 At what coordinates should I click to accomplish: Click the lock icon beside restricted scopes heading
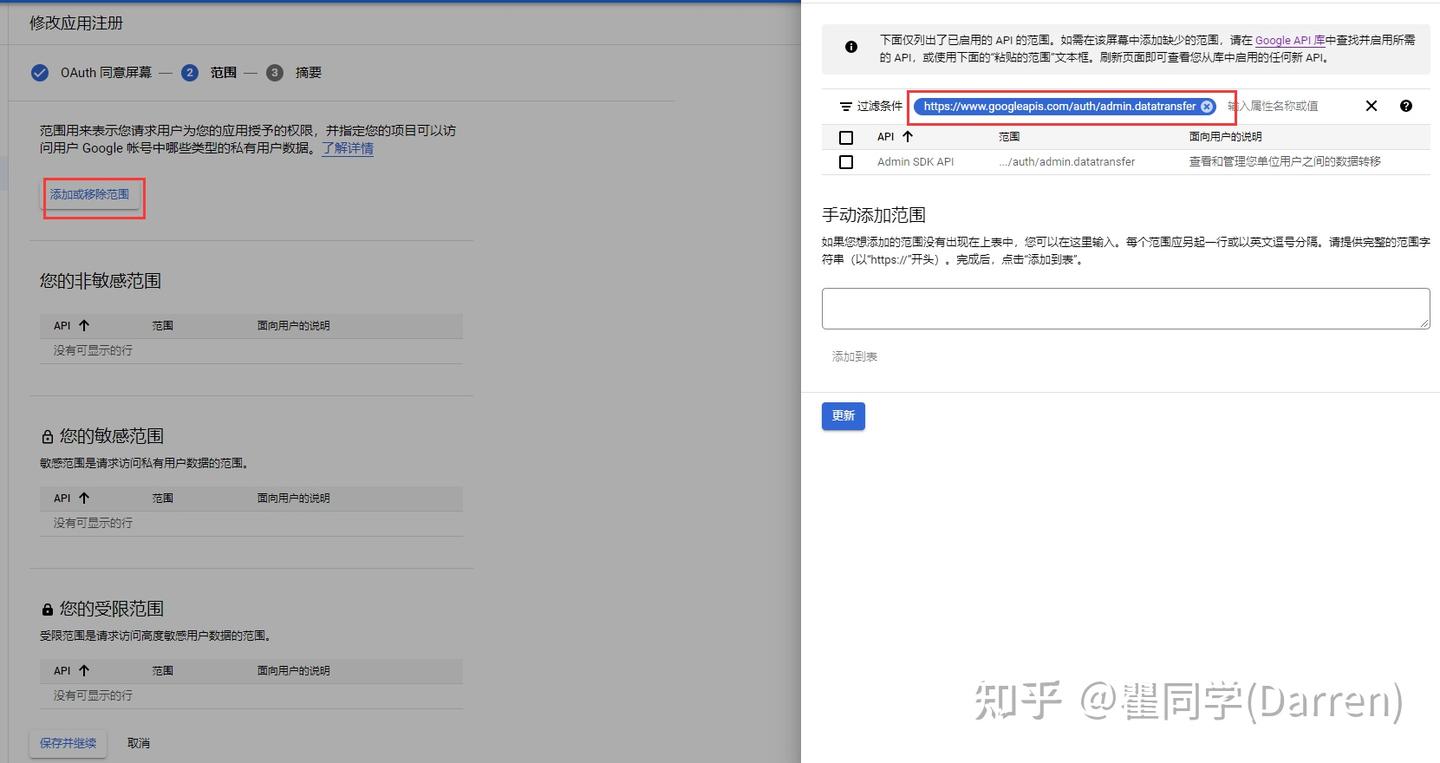coord(47,609)
